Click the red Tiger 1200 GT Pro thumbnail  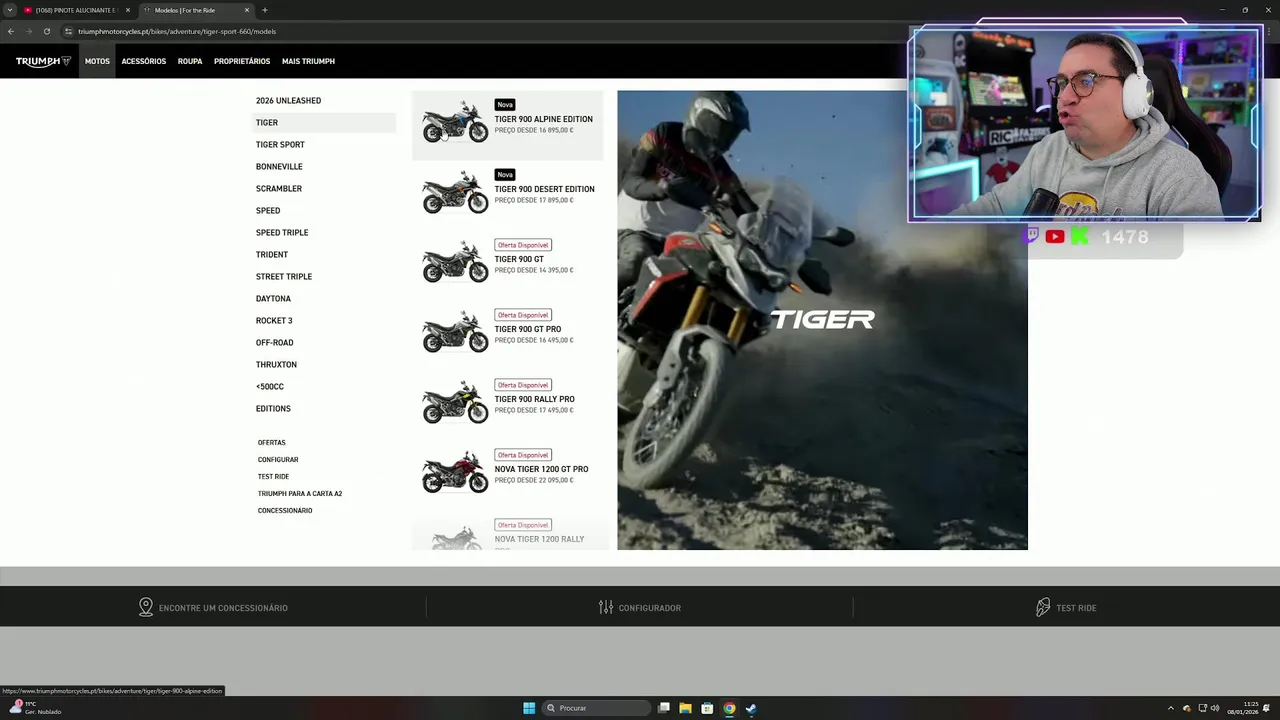click(x=455, y=472)
